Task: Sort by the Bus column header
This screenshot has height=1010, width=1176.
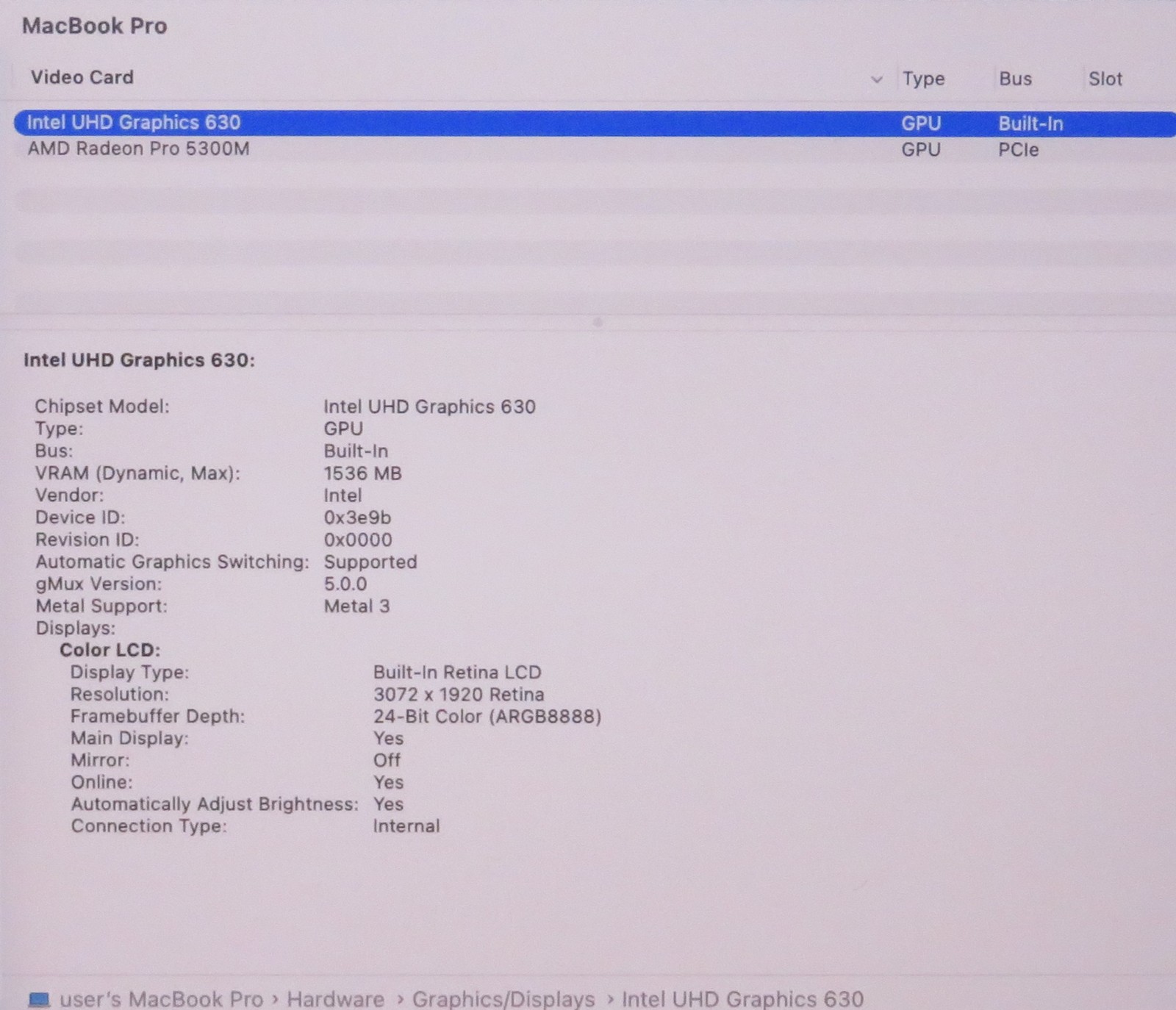Action: coord(1015,79)
